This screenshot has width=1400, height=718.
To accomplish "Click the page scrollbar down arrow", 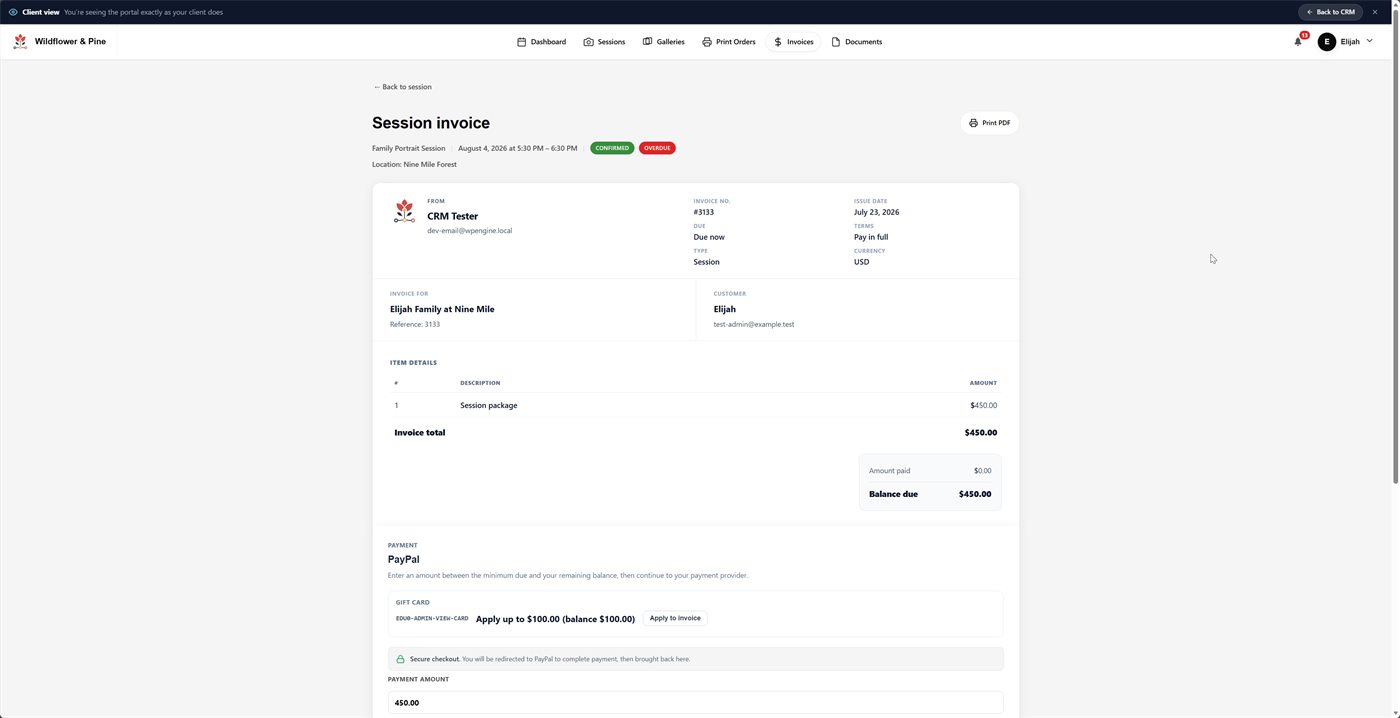I will [x=1394, y=712].
